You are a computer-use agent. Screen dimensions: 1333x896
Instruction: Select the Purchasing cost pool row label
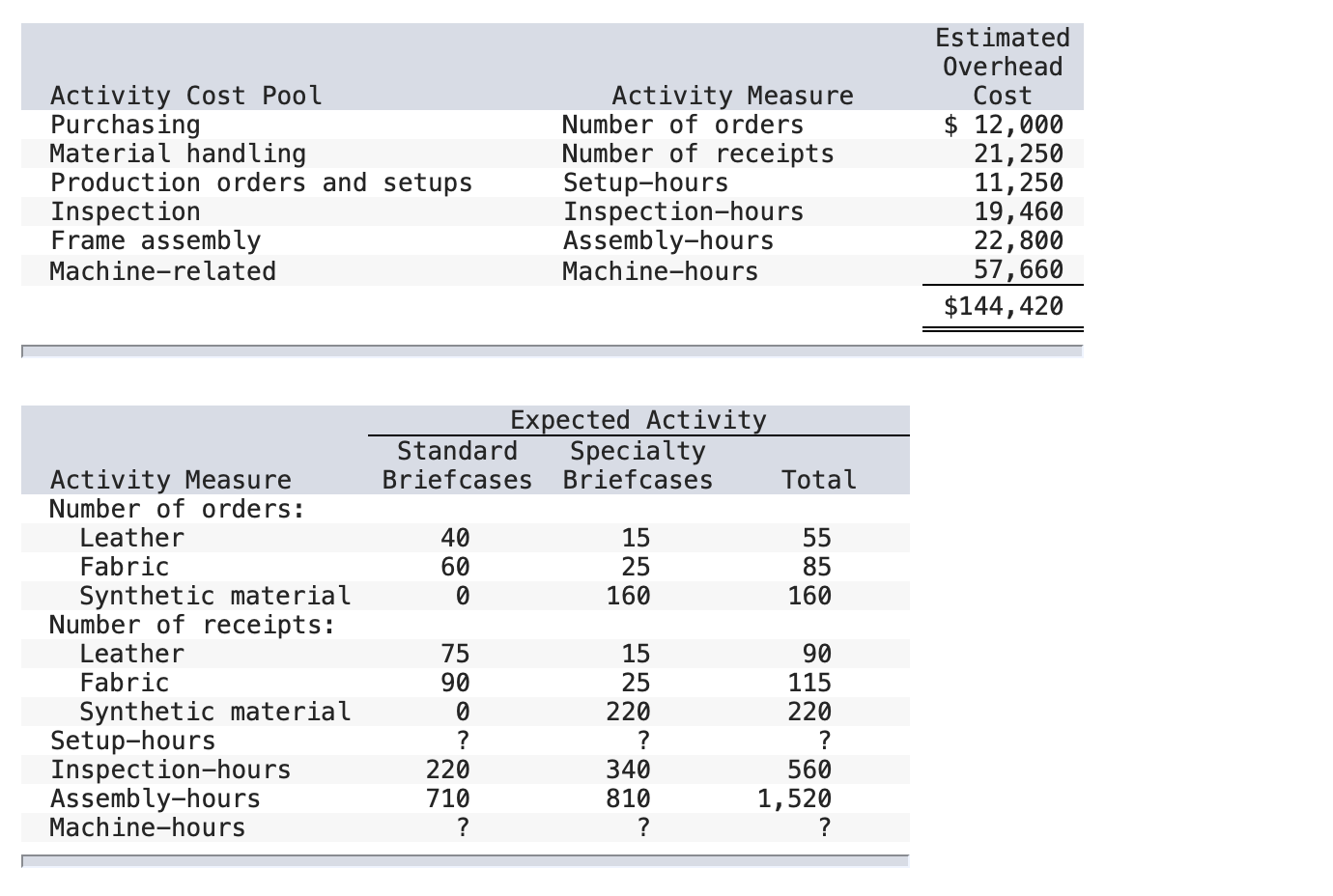[x=126, y=125]
